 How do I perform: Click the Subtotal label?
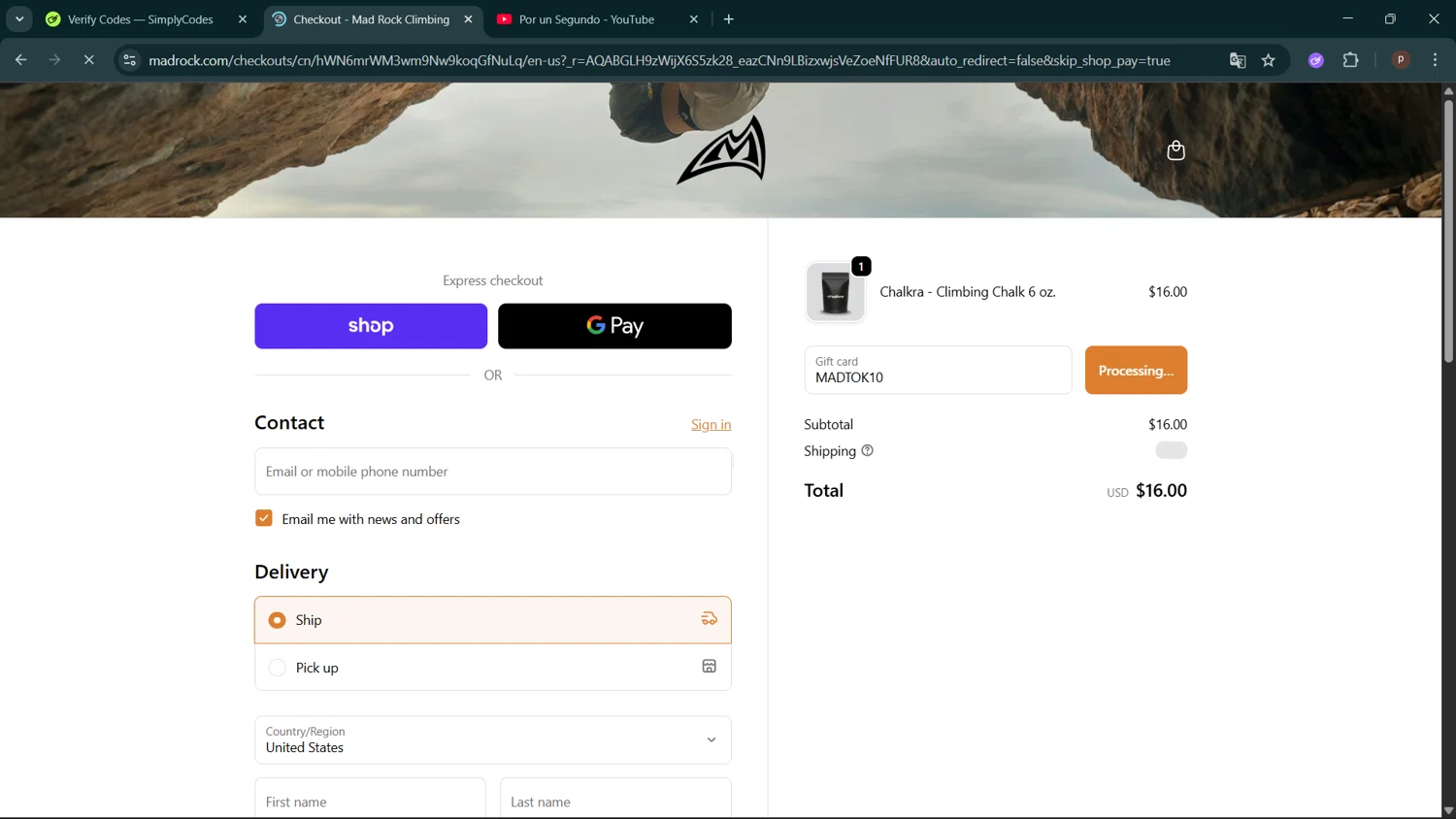(x=829, y=424)
